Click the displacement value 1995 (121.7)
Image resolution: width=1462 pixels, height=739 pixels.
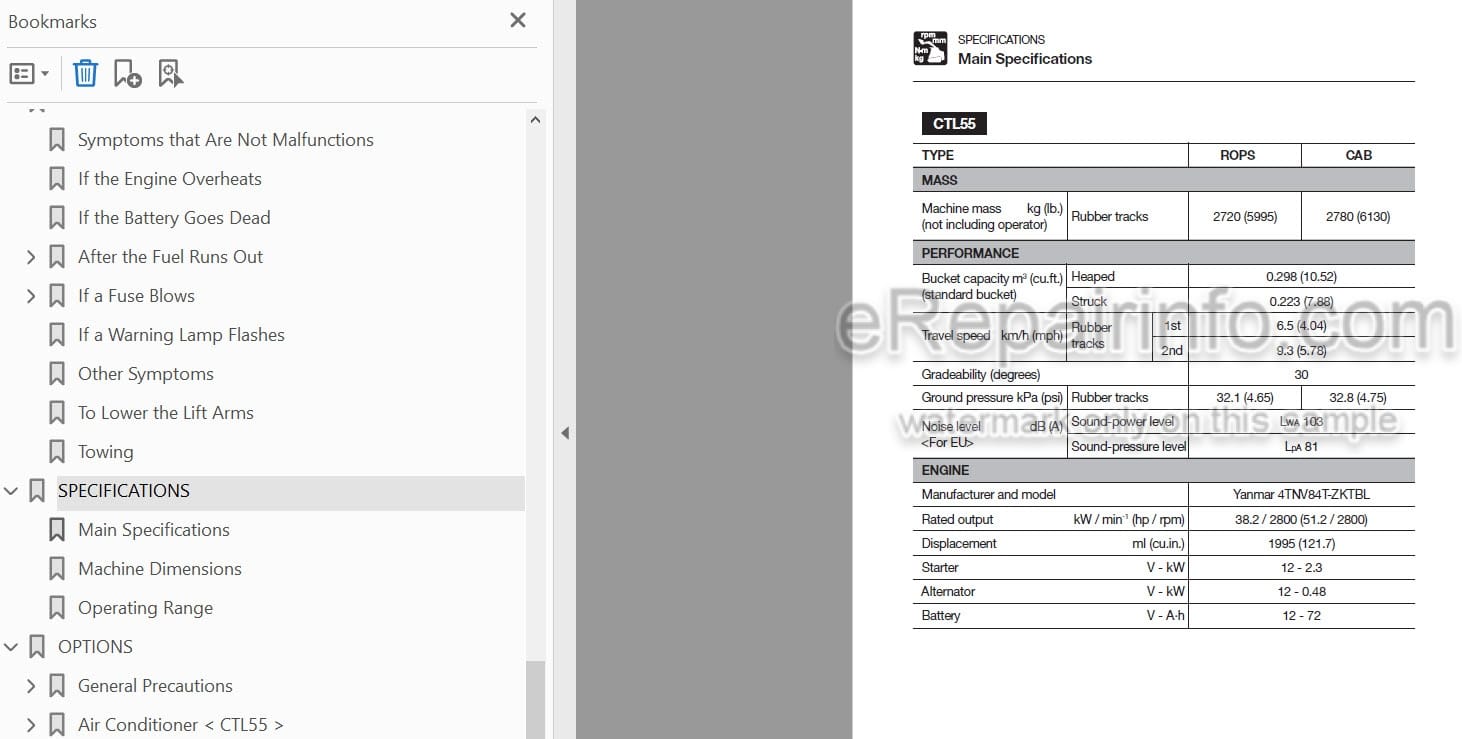pyautogui.click(x=1301, y=543)
